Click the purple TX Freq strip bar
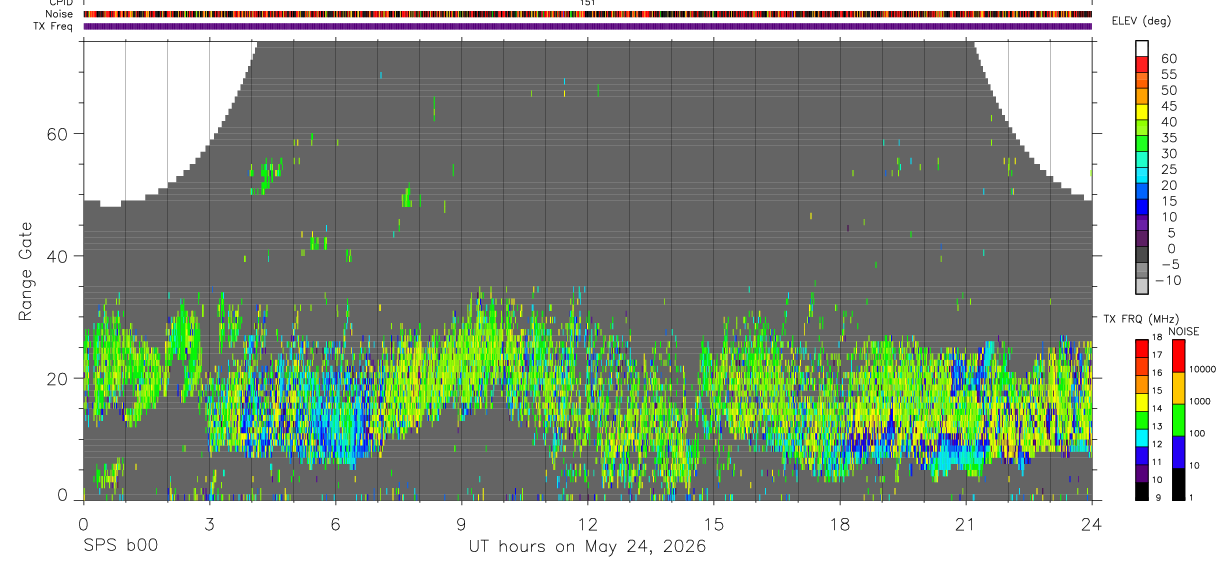The width and height of the screenshot is (1228, 567). (x=588, y=26)
